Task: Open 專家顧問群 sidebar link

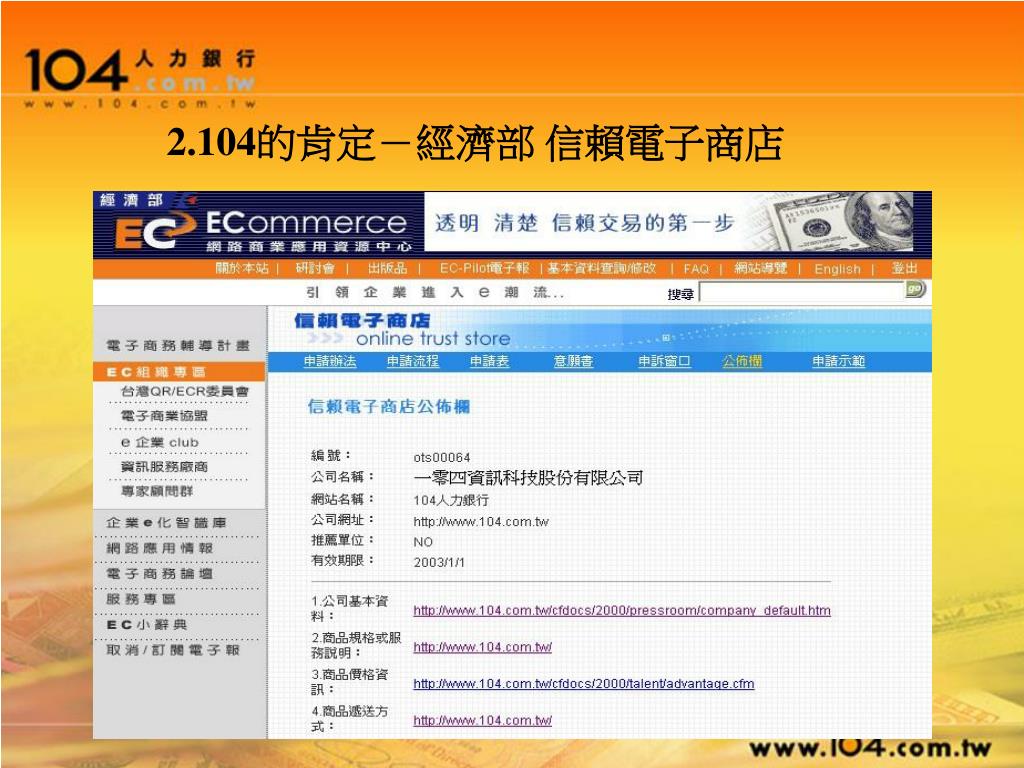Action: click(x=157, y=490)
